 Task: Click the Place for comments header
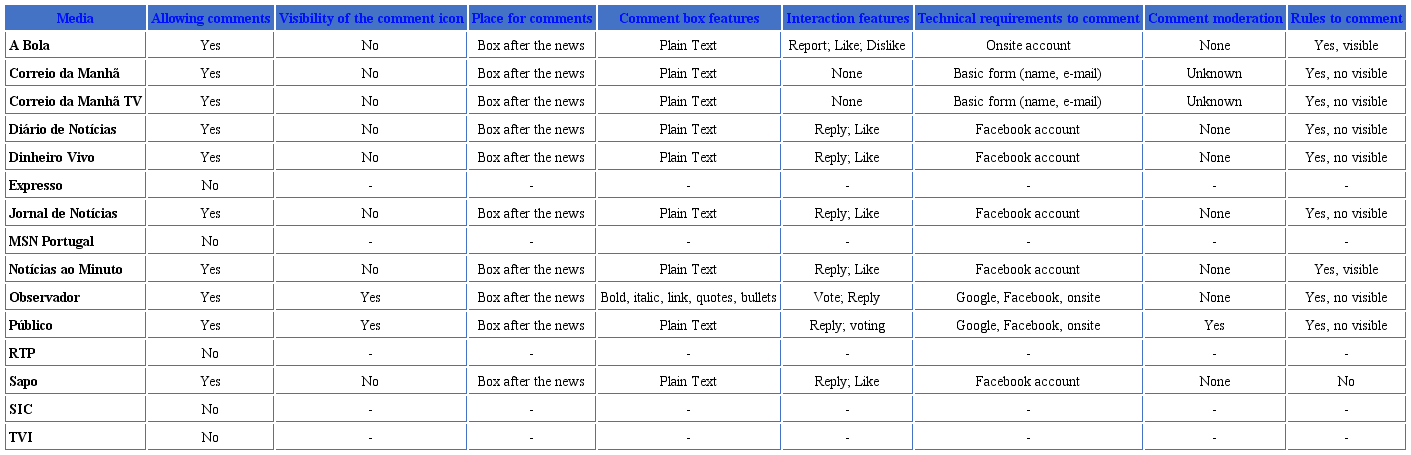pos(531,18)
